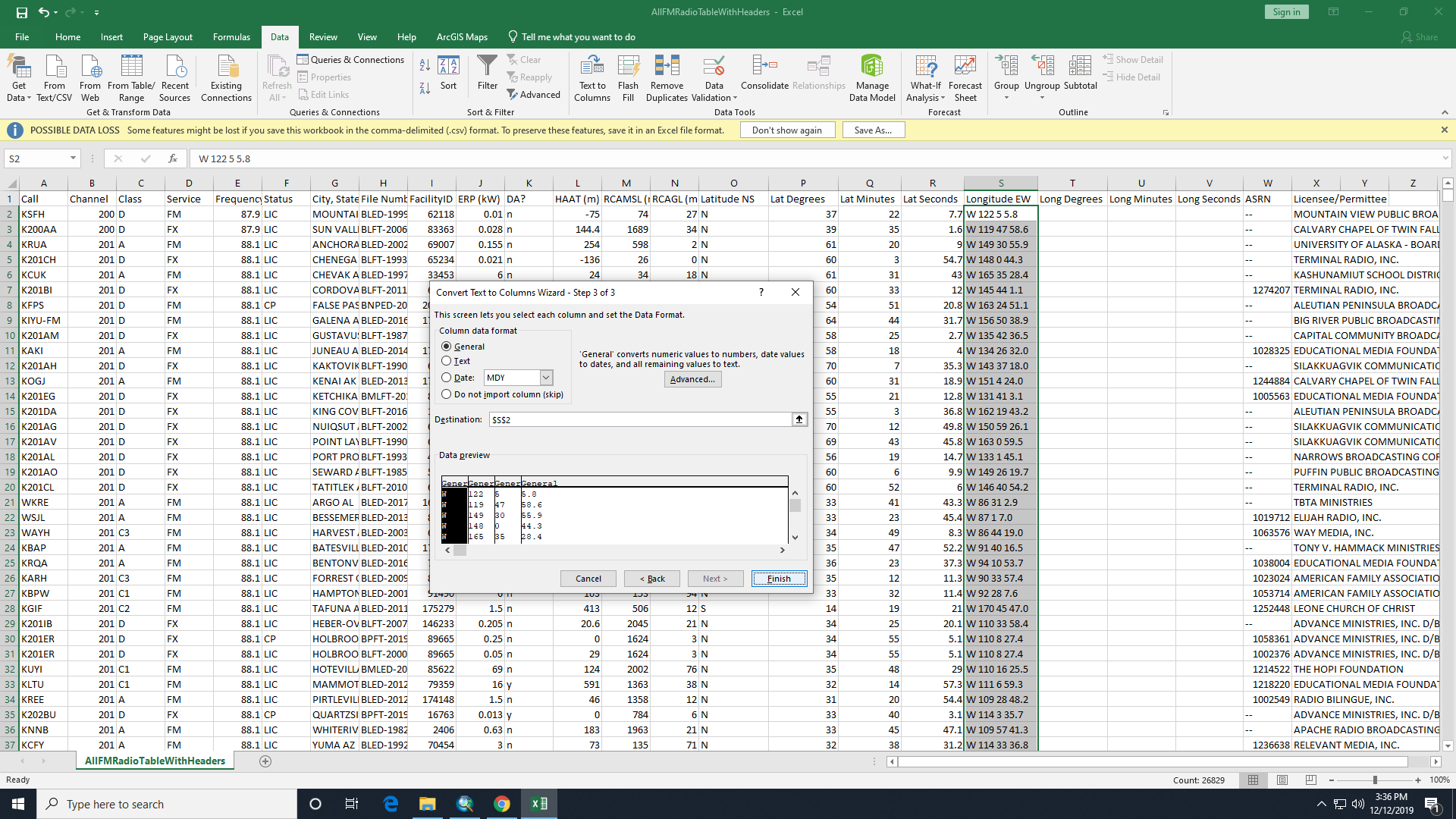Click Save As... in the warning bar

[x=873, y=130]
